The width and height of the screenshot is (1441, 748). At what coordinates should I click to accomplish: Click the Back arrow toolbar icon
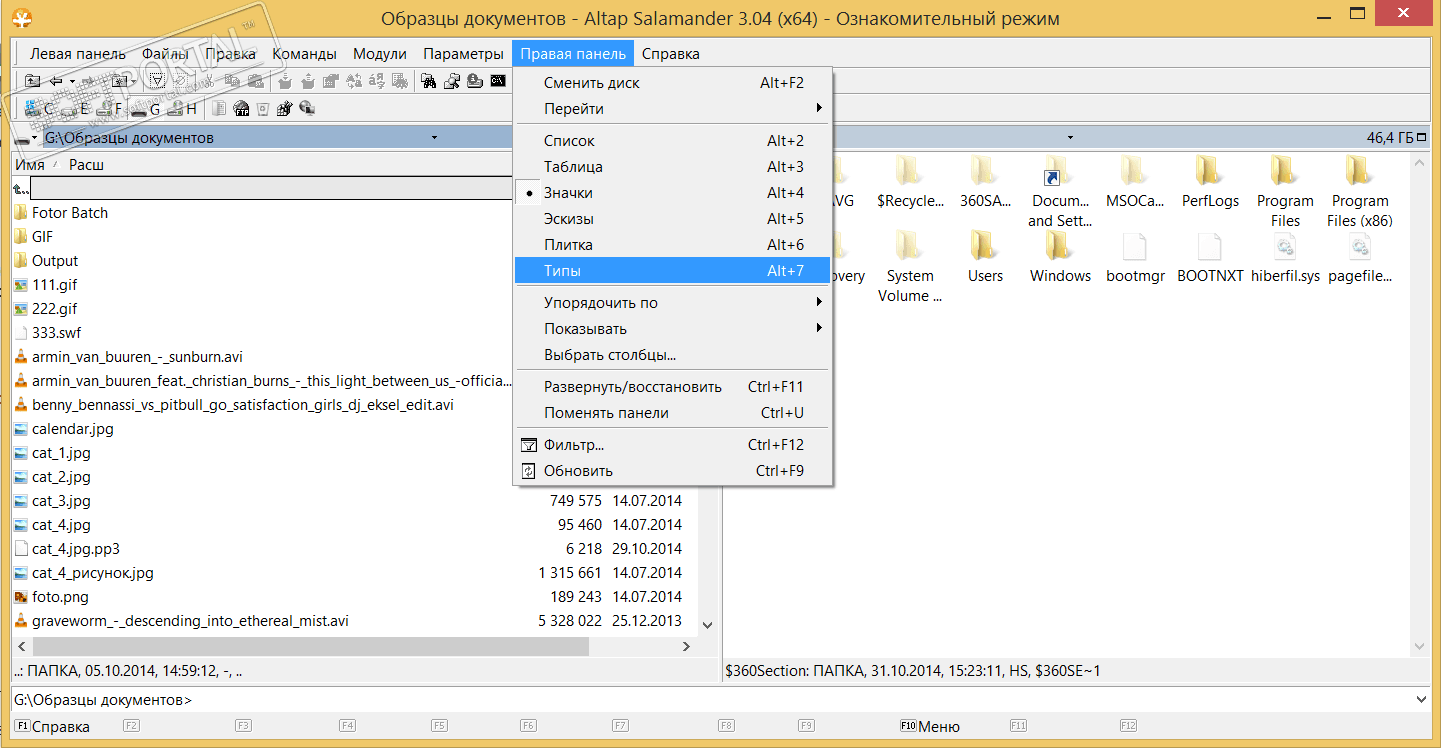pos(56,81)
